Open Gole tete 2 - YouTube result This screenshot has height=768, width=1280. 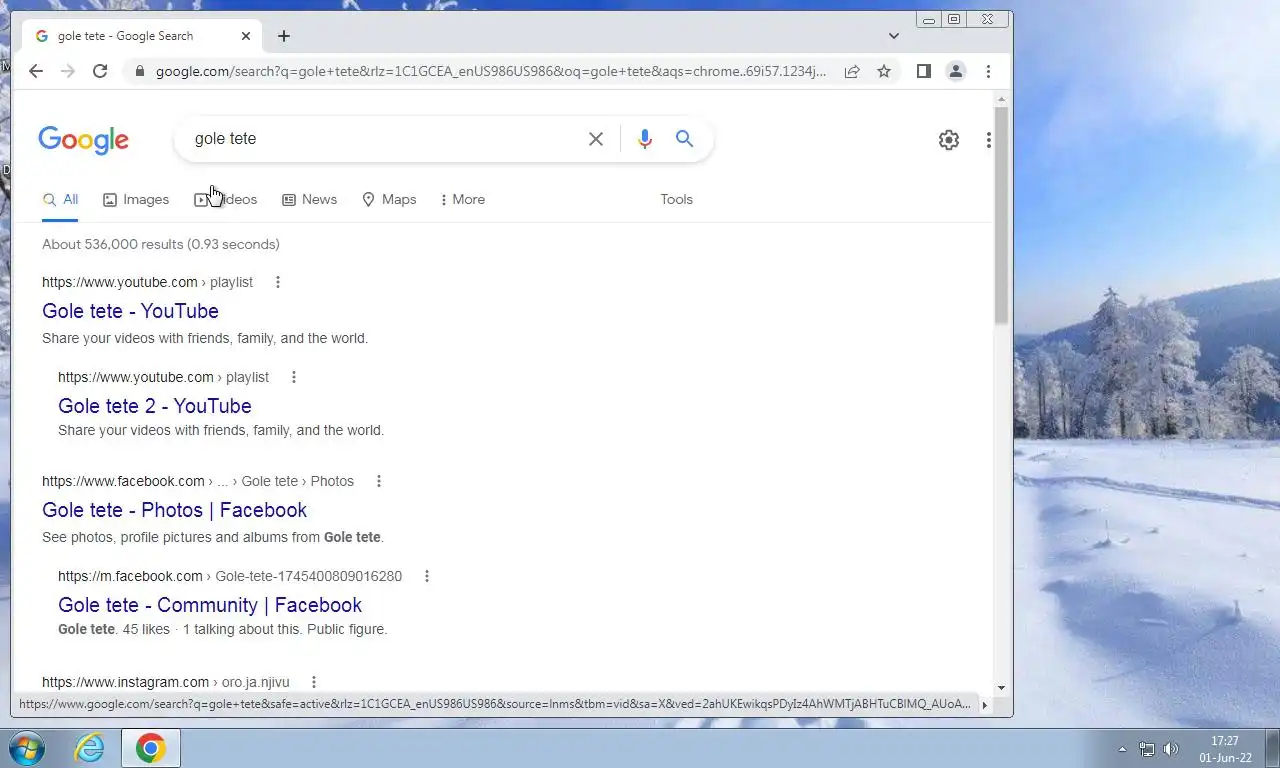(155, 406)
